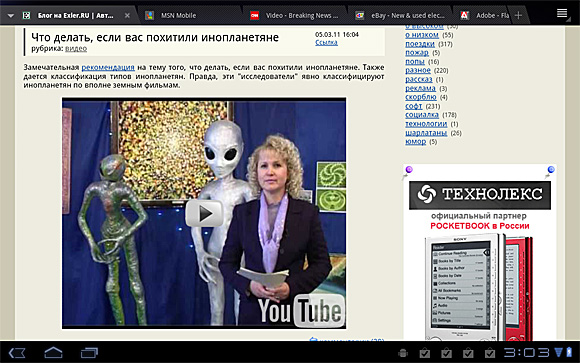Open the рекомендация link in the post

pos(108,67)
